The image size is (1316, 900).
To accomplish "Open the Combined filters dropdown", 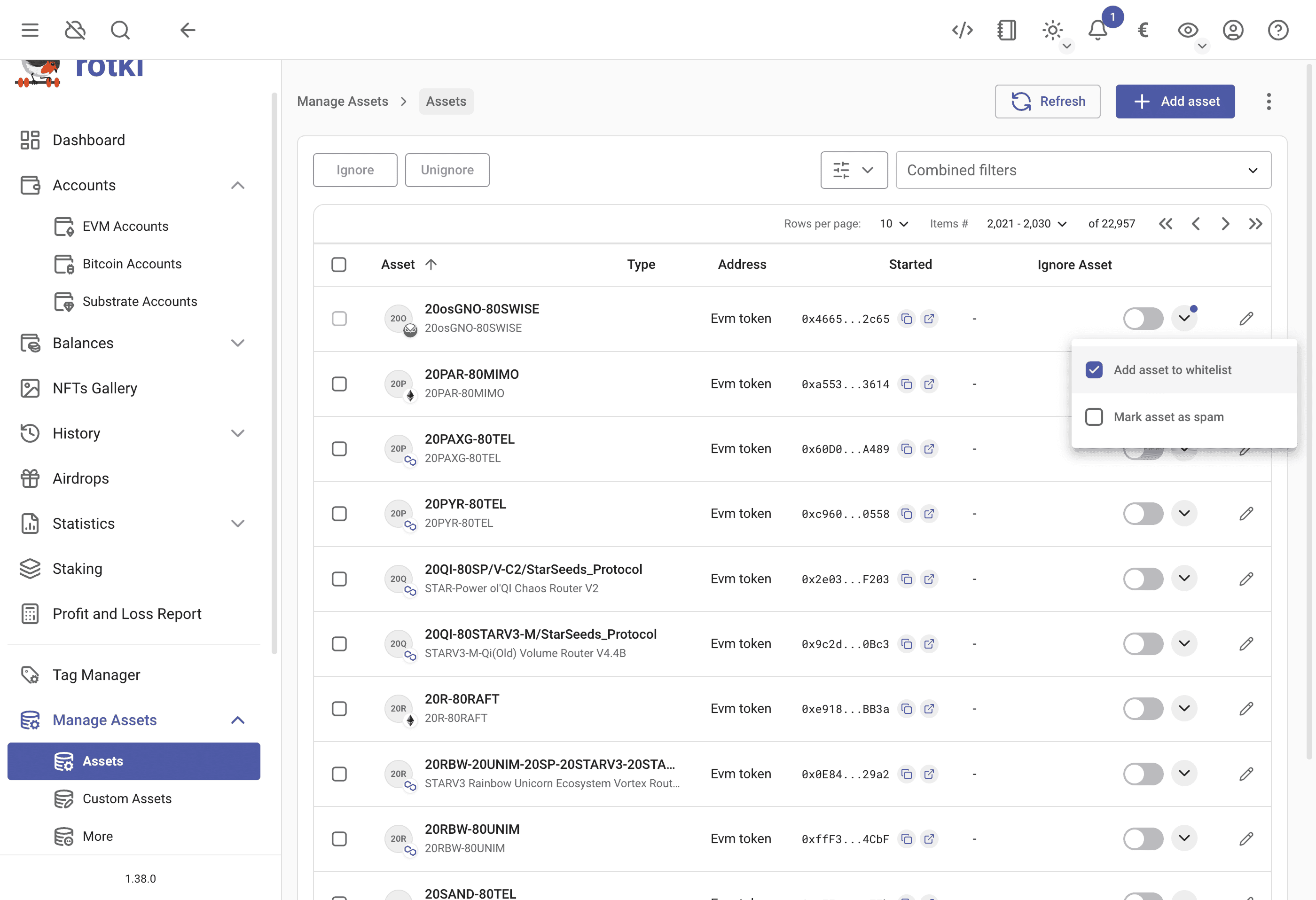I will 1083,170.
